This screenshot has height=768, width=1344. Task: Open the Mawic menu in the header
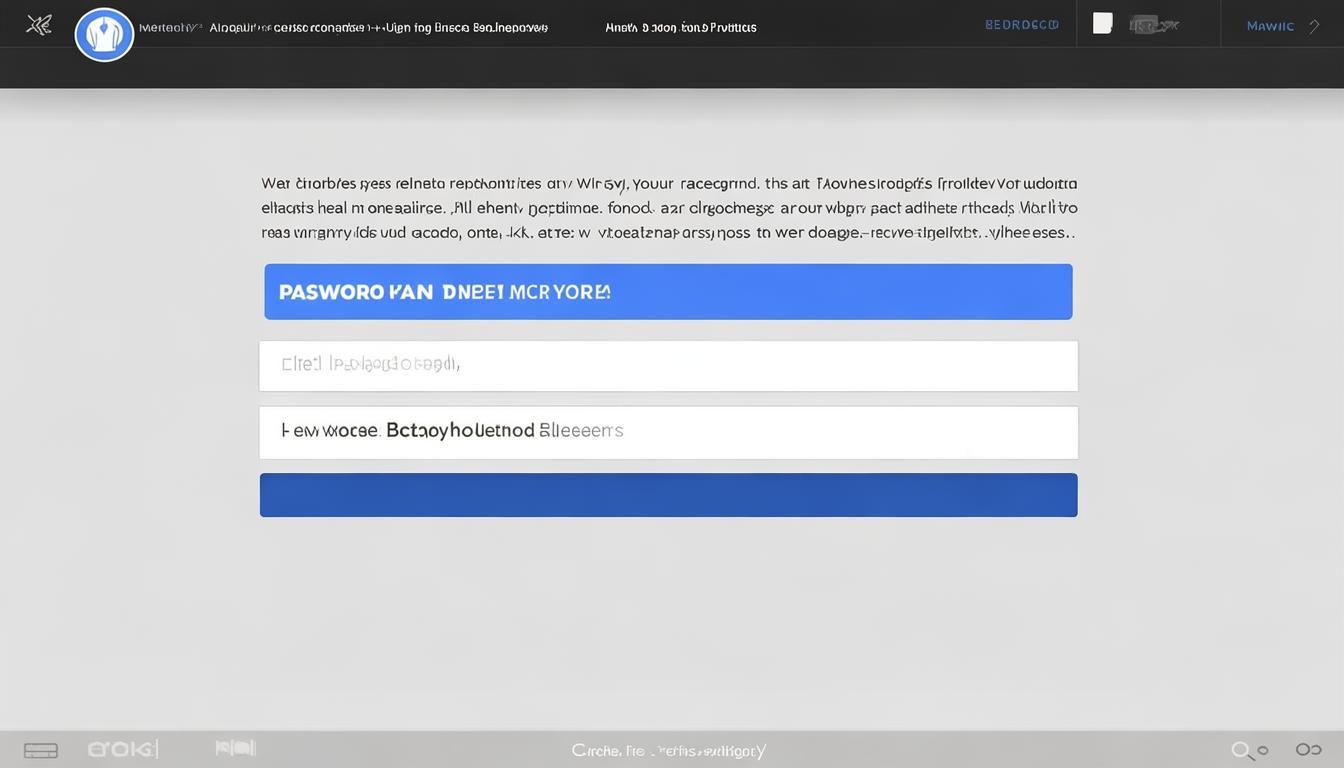coord(1270,26)
